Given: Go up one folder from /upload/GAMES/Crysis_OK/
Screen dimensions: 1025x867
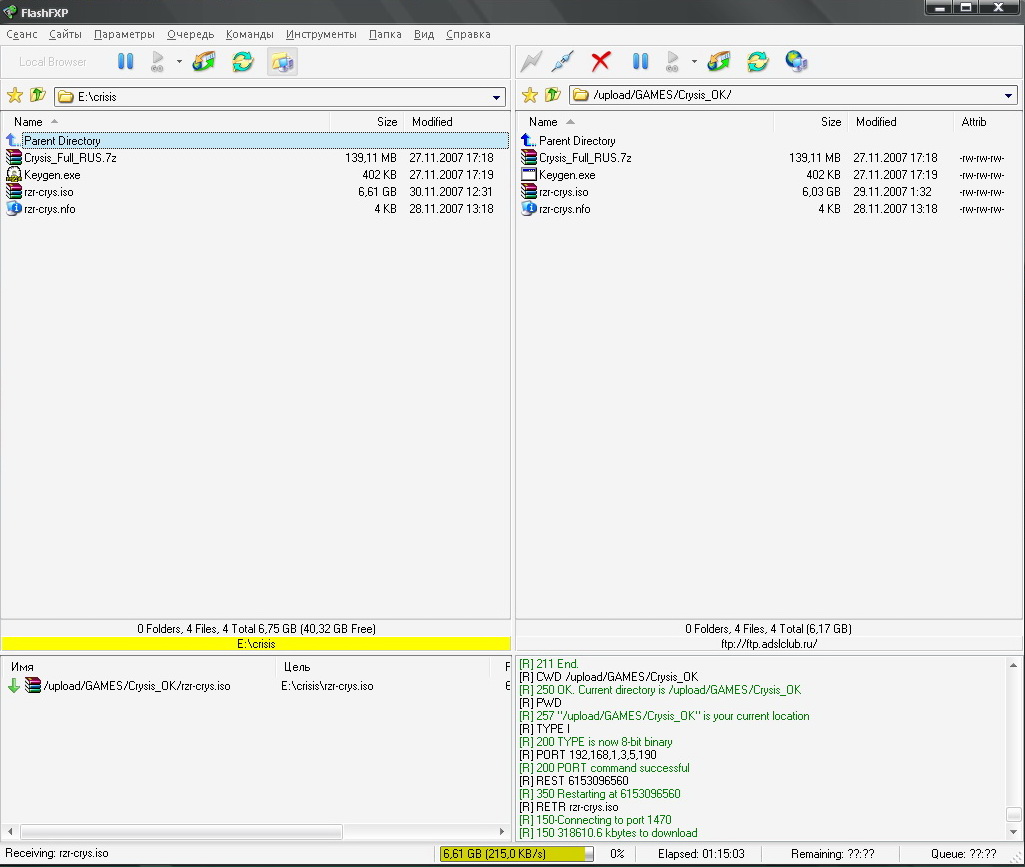Looking at the screenshot, I should (x=553, y=95).
